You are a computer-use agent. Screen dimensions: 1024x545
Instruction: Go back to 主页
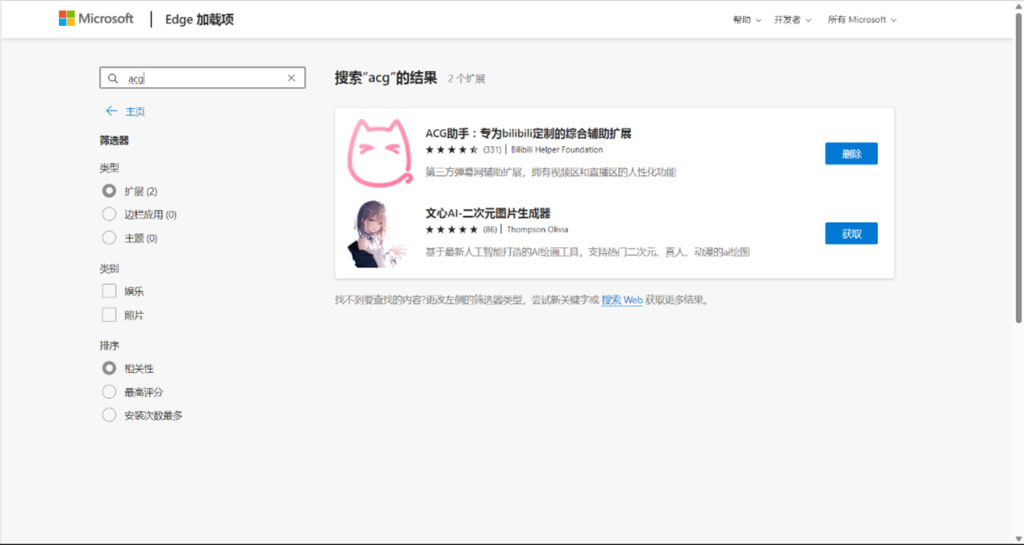pyautogui.click(x=135, y=112)
